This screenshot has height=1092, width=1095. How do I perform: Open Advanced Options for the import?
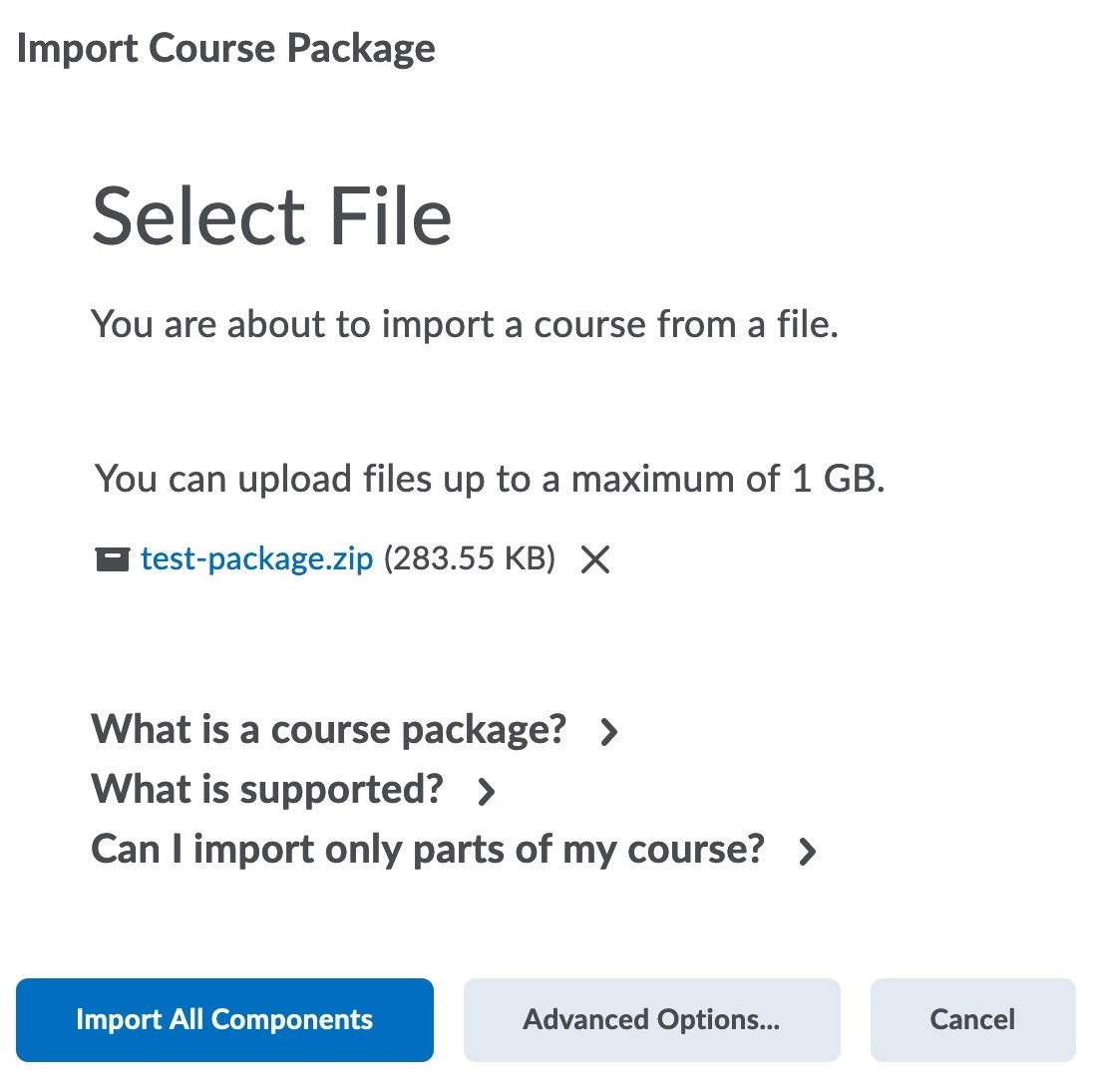tap(651, 1019)
